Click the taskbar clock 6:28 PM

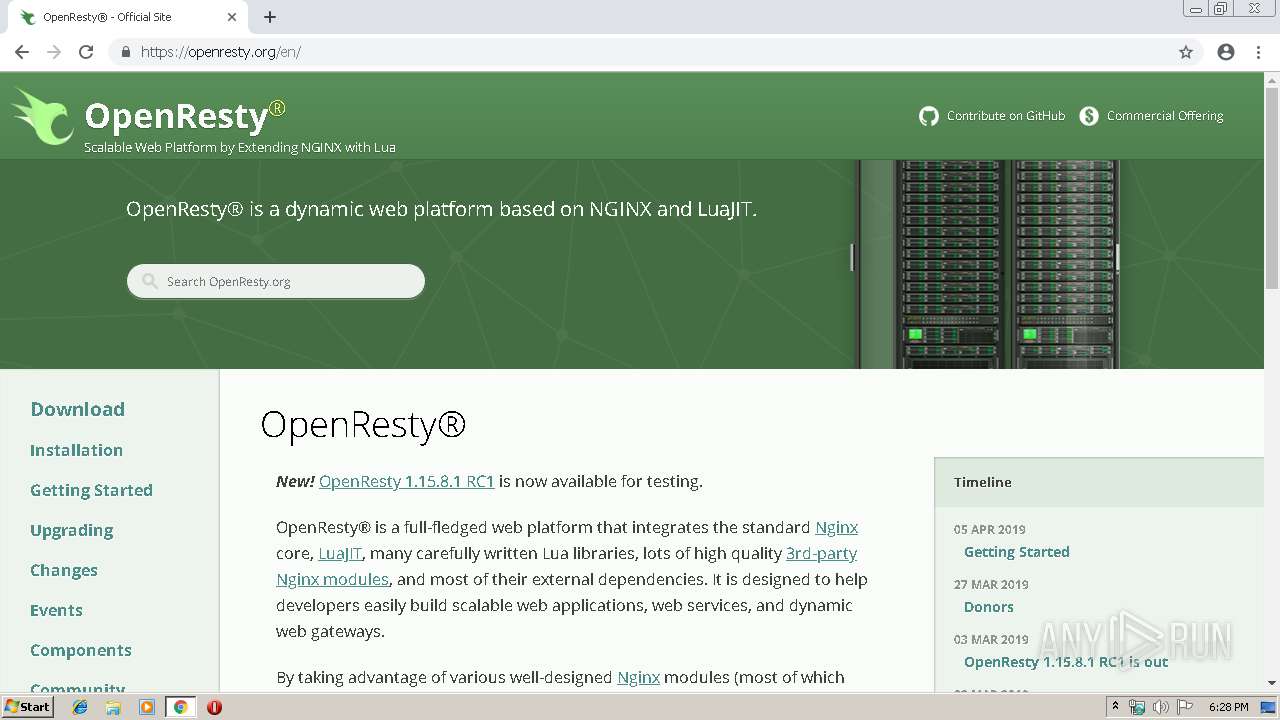(1228, 707)
